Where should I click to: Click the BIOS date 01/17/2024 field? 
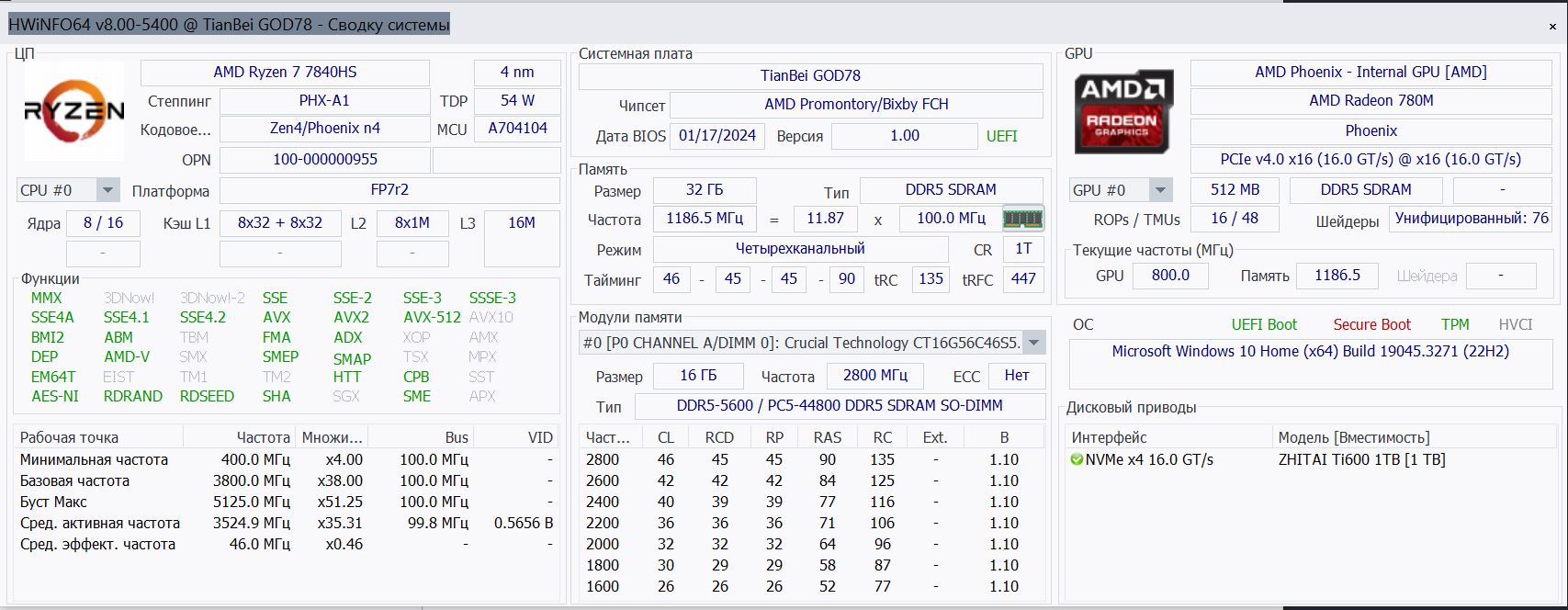click(717, 136)
